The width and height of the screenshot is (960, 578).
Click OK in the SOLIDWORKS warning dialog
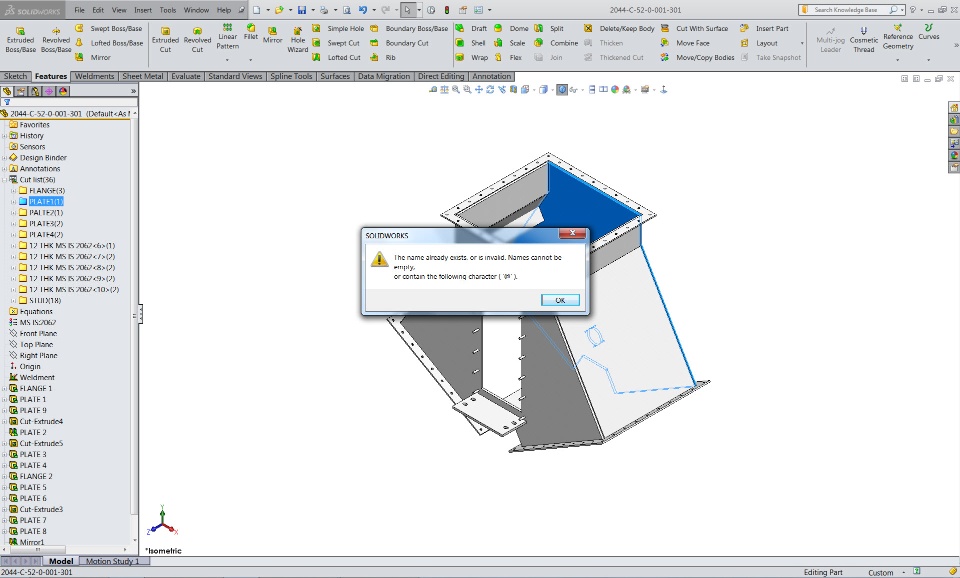coord(560,300)
